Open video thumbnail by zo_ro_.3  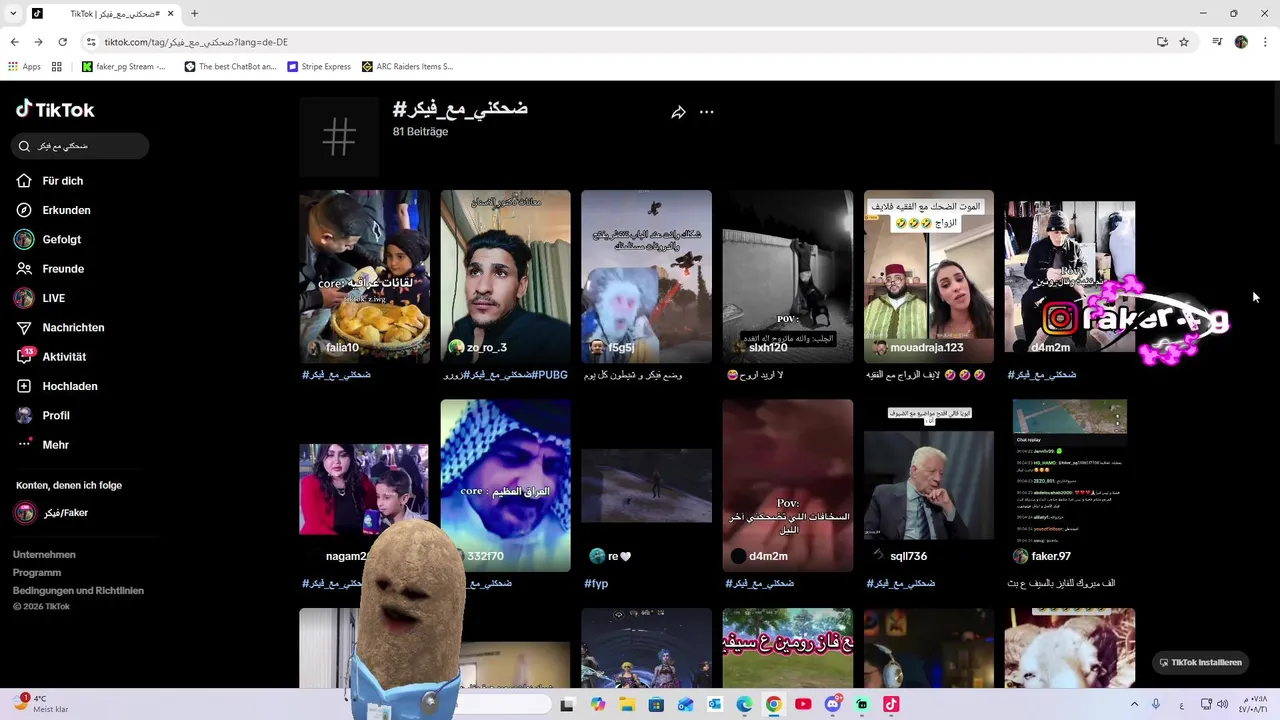(x=505, y=276)
